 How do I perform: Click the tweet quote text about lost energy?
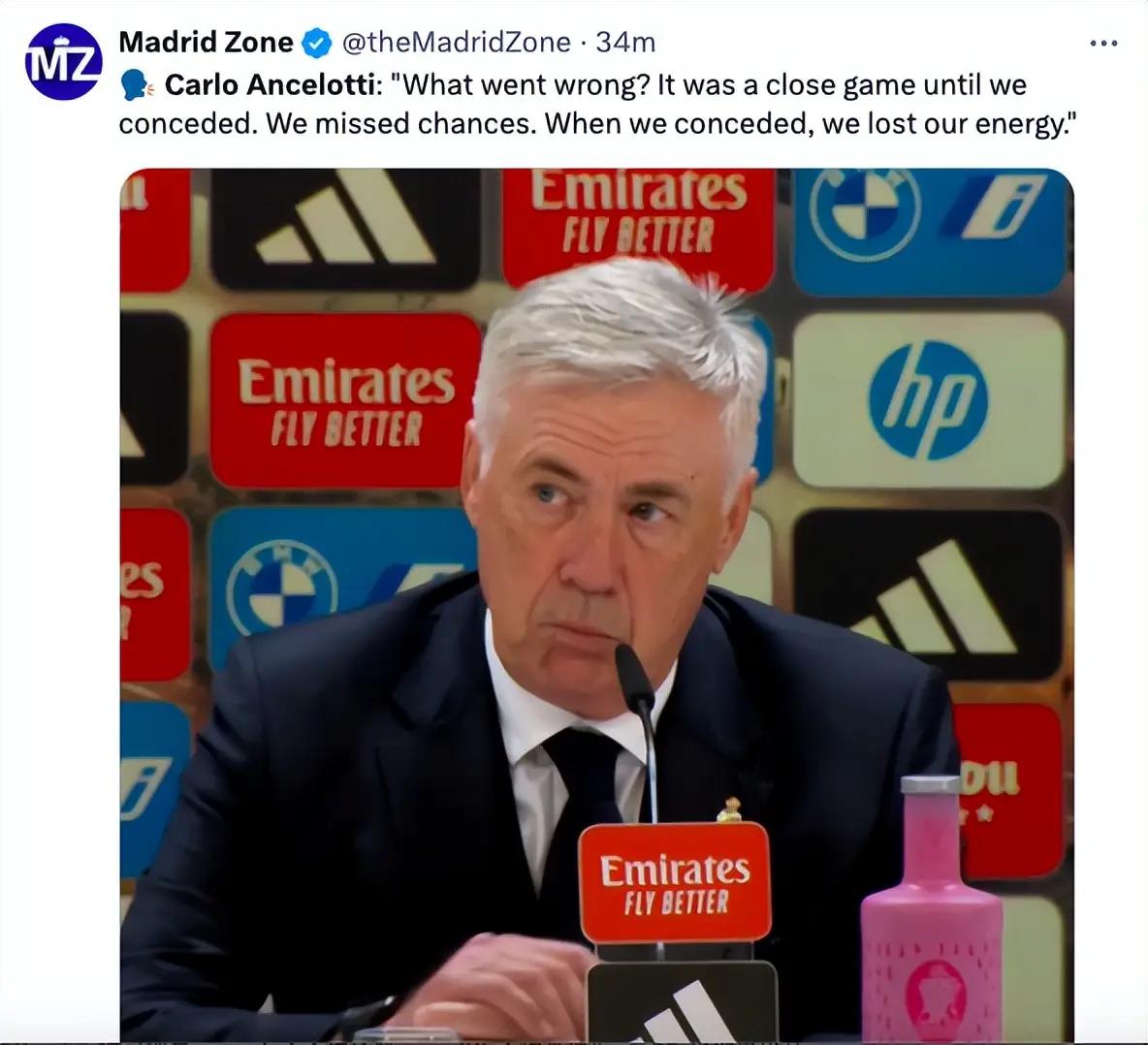[x=596, y=104]
